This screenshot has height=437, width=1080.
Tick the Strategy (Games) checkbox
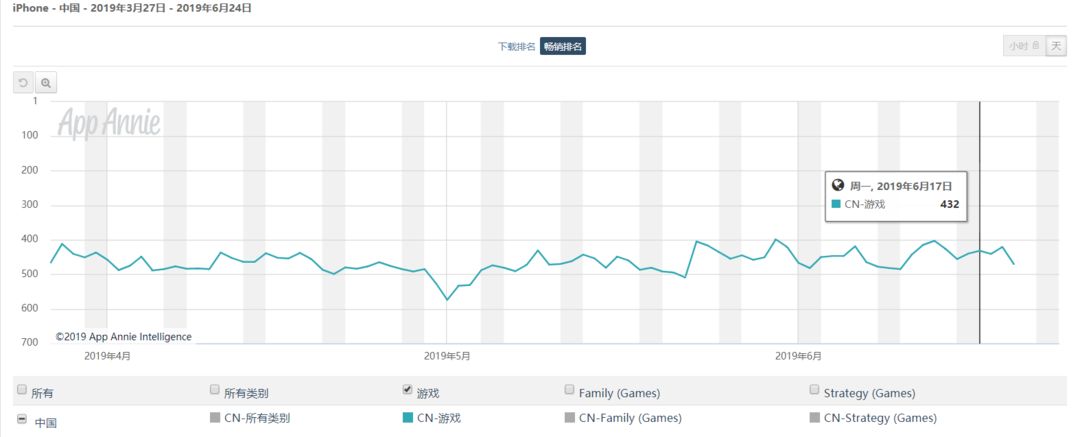[814, 389]
